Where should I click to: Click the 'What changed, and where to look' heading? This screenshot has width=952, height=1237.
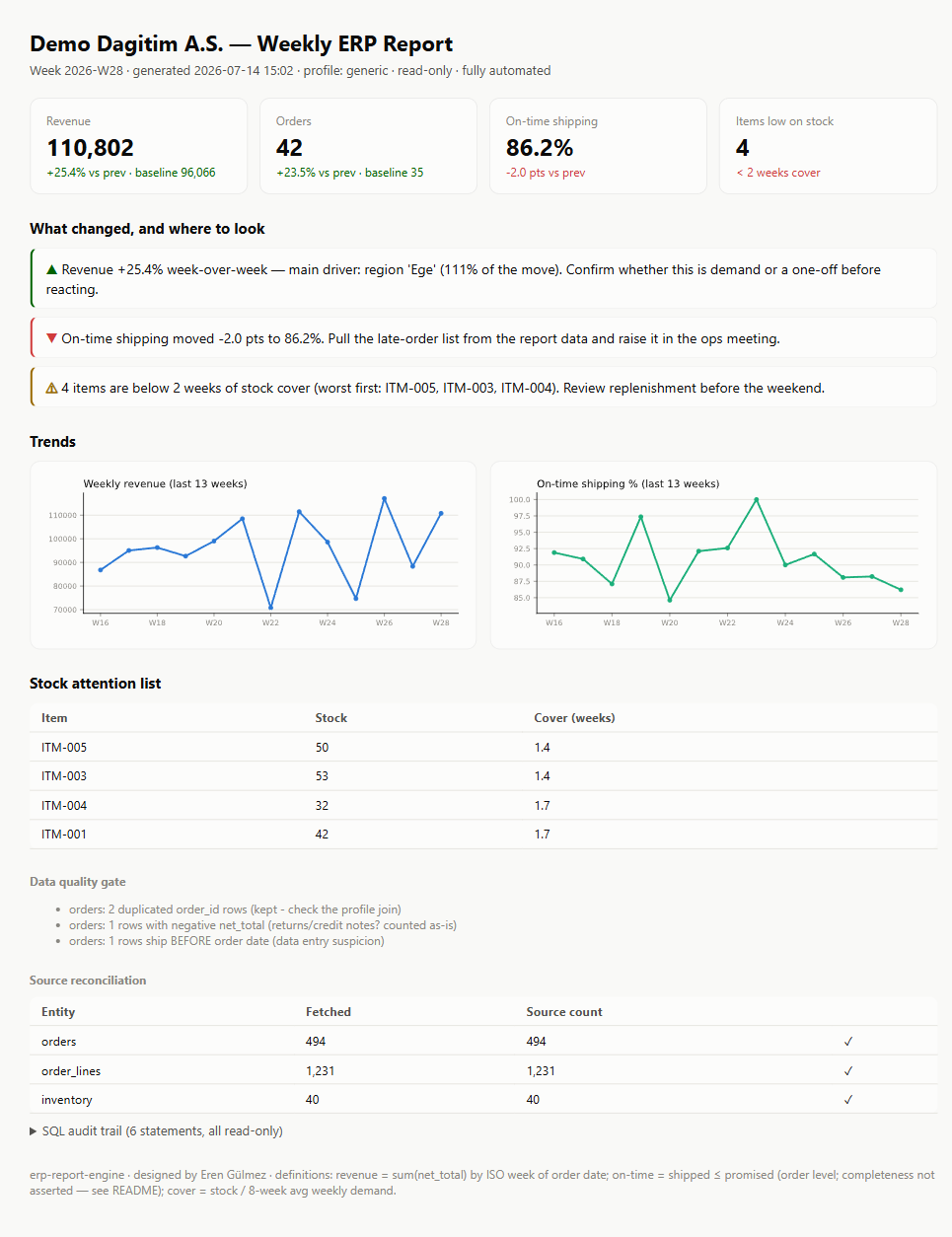tap(147, 229)
